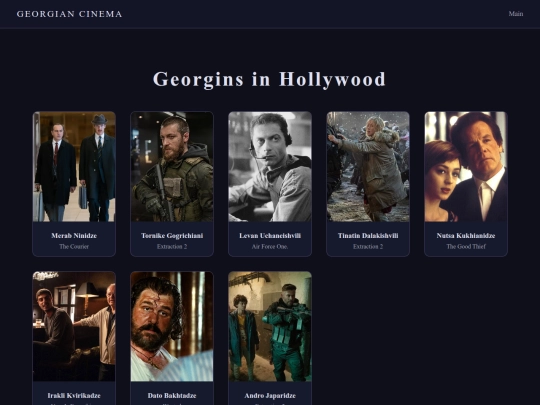This screenshot has height=405, width=540.
Task: Select the name Levan Uchaneishvili
Action: pos(270,236)
